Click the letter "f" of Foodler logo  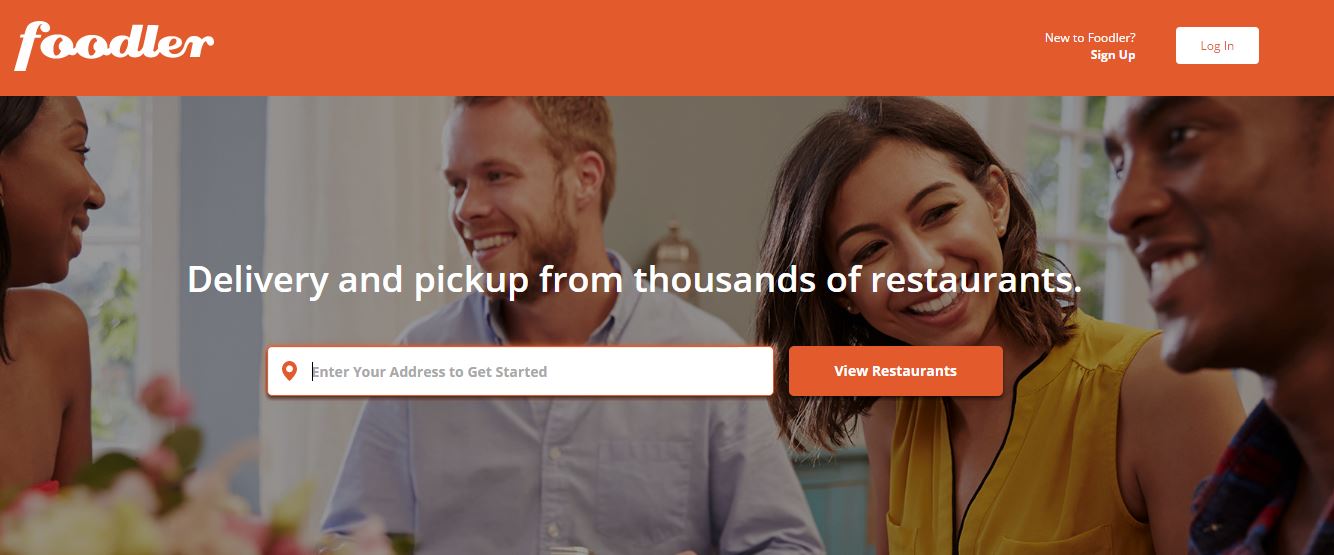[x=35, y=45]
